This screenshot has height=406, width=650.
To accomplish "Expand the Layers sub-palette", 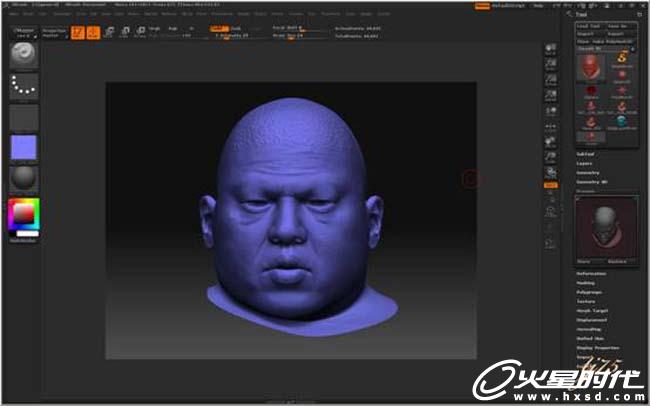I will [x=584, y=163].
